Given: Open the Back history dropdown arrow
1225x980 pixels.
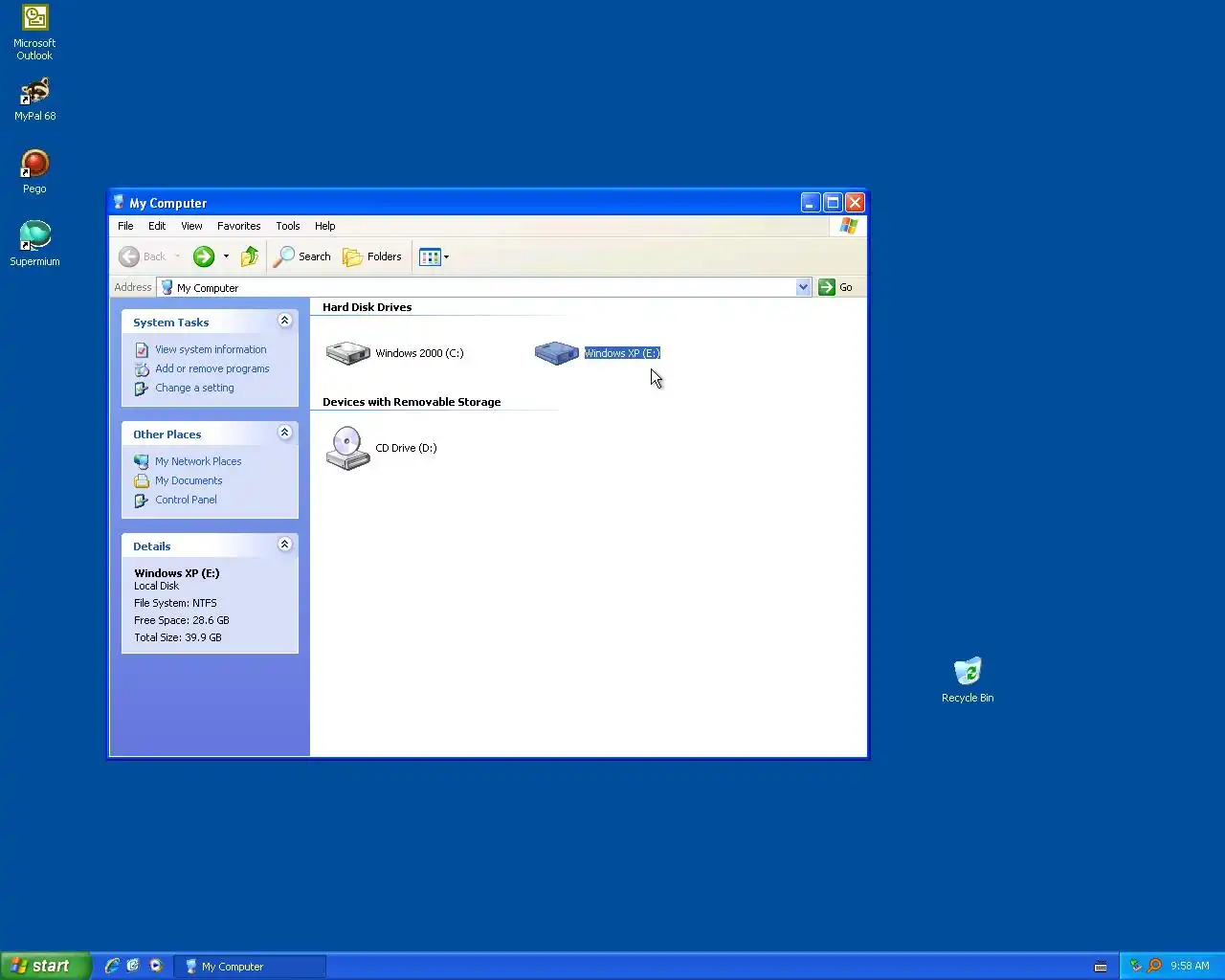Looking at the screenshot, I should click(177, 256).
